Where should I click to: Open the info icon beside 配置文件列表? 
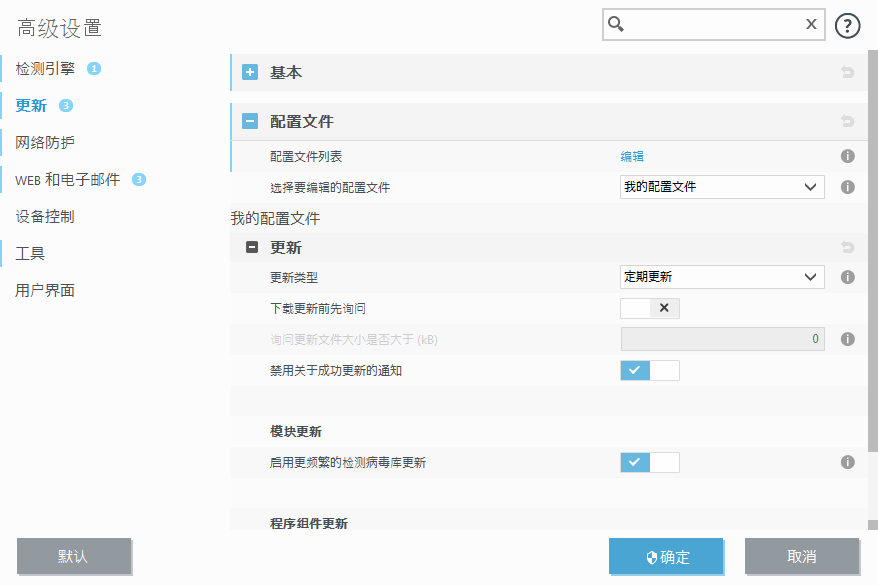tap(847, 156)
